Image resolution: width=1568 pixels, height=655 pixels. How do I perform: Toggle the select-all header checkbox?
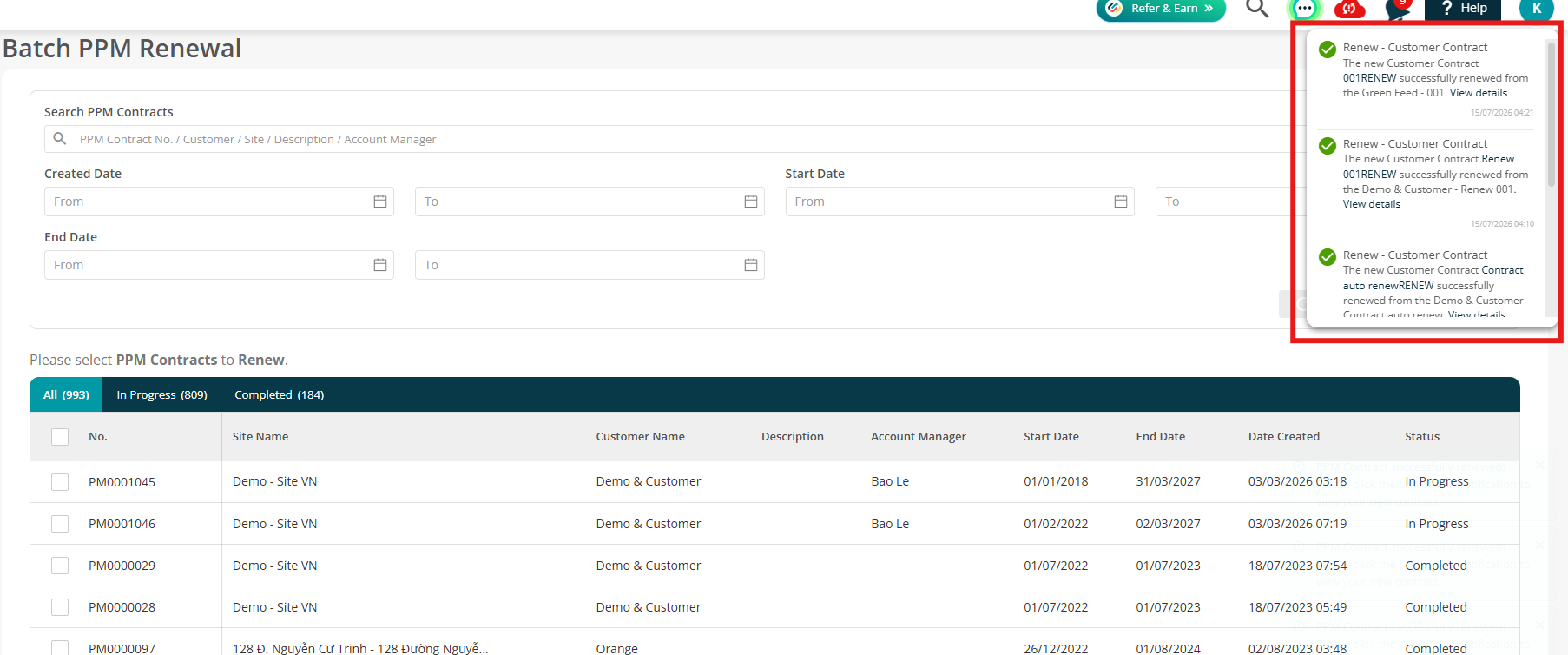click(60, 437)
